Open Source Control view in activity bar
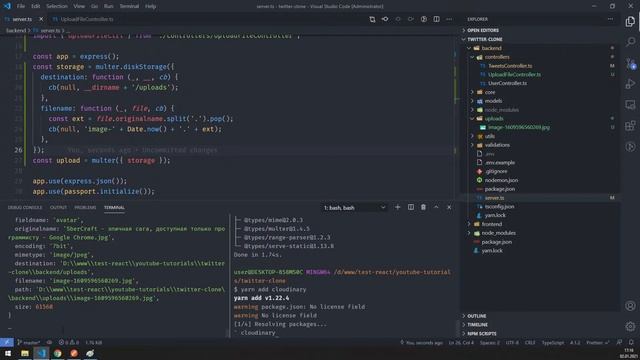Viewport: 640px width, 360px height. 630,63
